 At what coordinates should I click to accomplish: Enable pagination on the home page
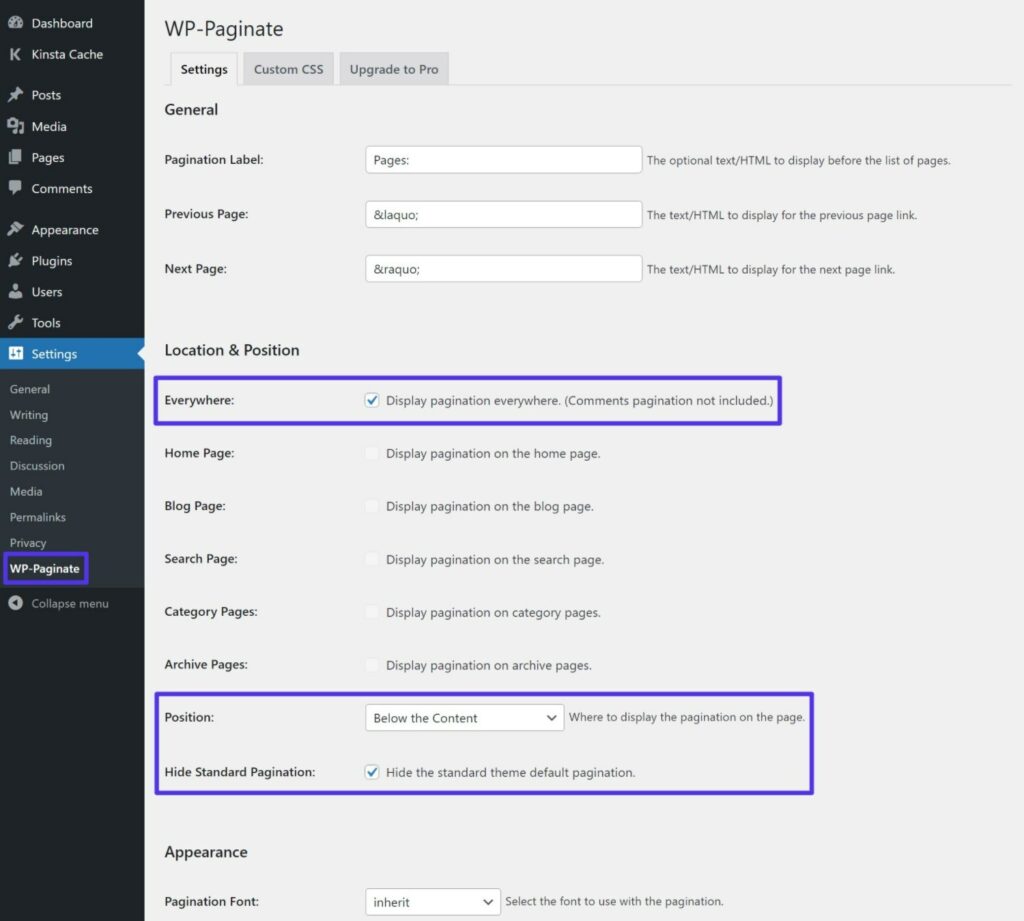(x=372, y=453)
